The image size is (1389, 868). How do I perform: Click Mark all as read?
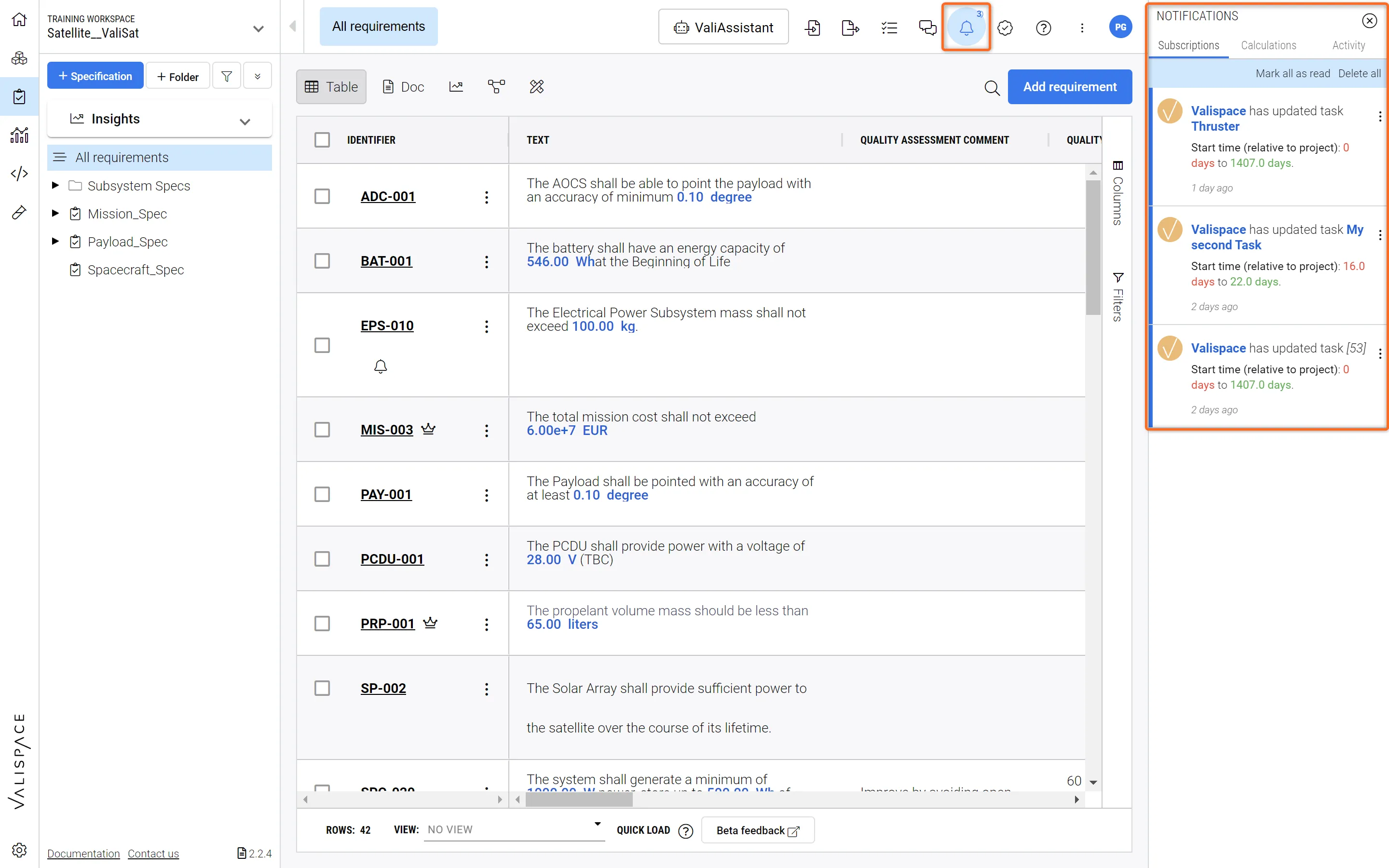(1292, 73)
